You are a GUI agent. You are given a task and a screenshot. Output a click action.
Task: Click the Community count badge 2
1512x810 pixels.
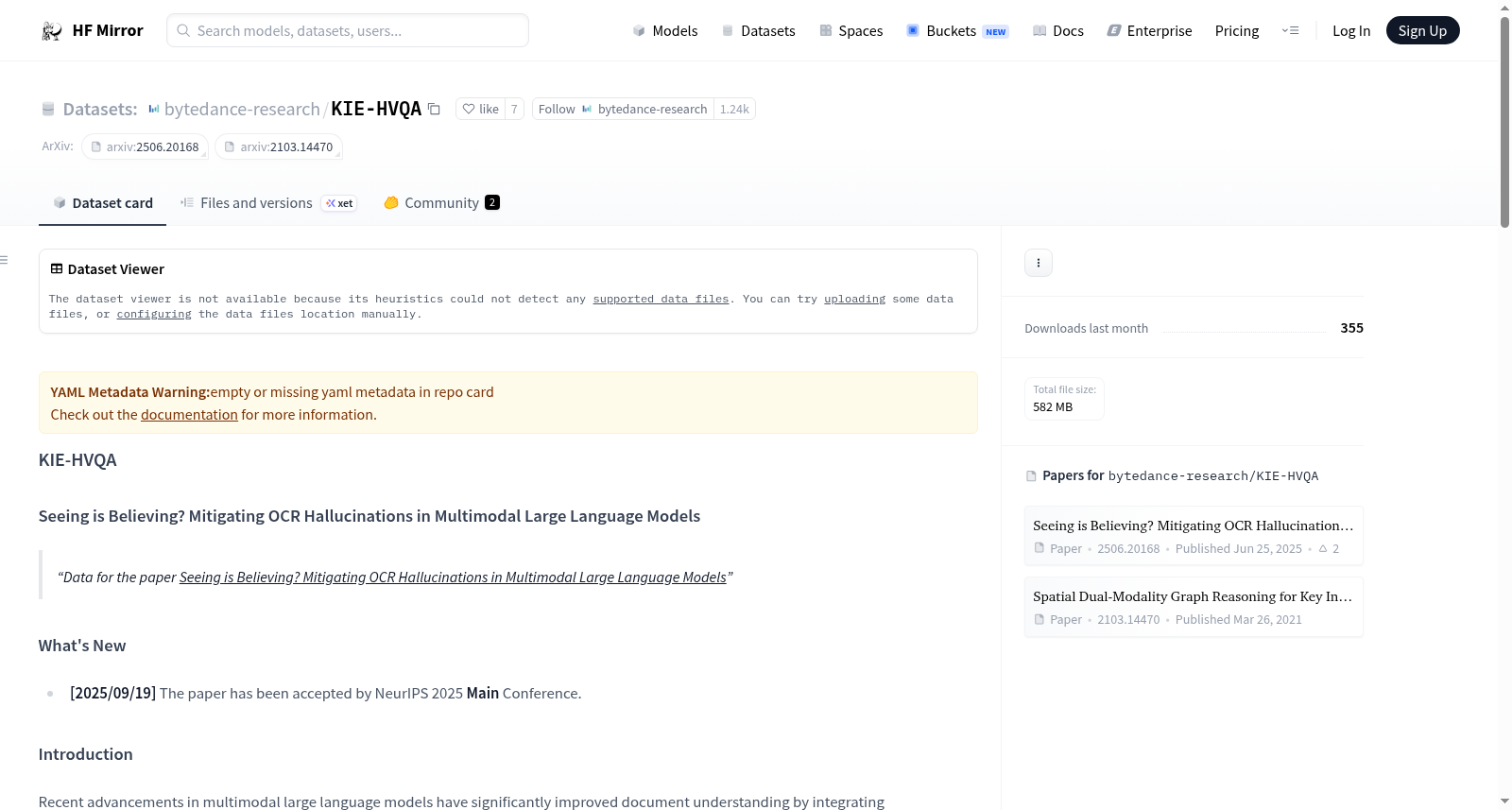click(492, 202)
